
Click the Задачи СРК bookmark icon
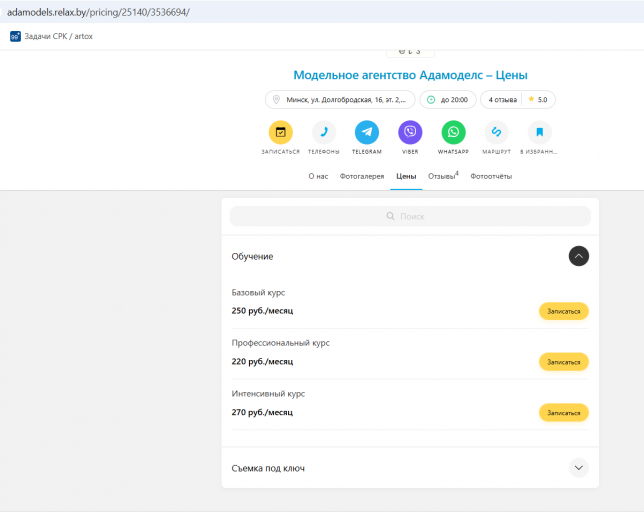click(15, 37)
